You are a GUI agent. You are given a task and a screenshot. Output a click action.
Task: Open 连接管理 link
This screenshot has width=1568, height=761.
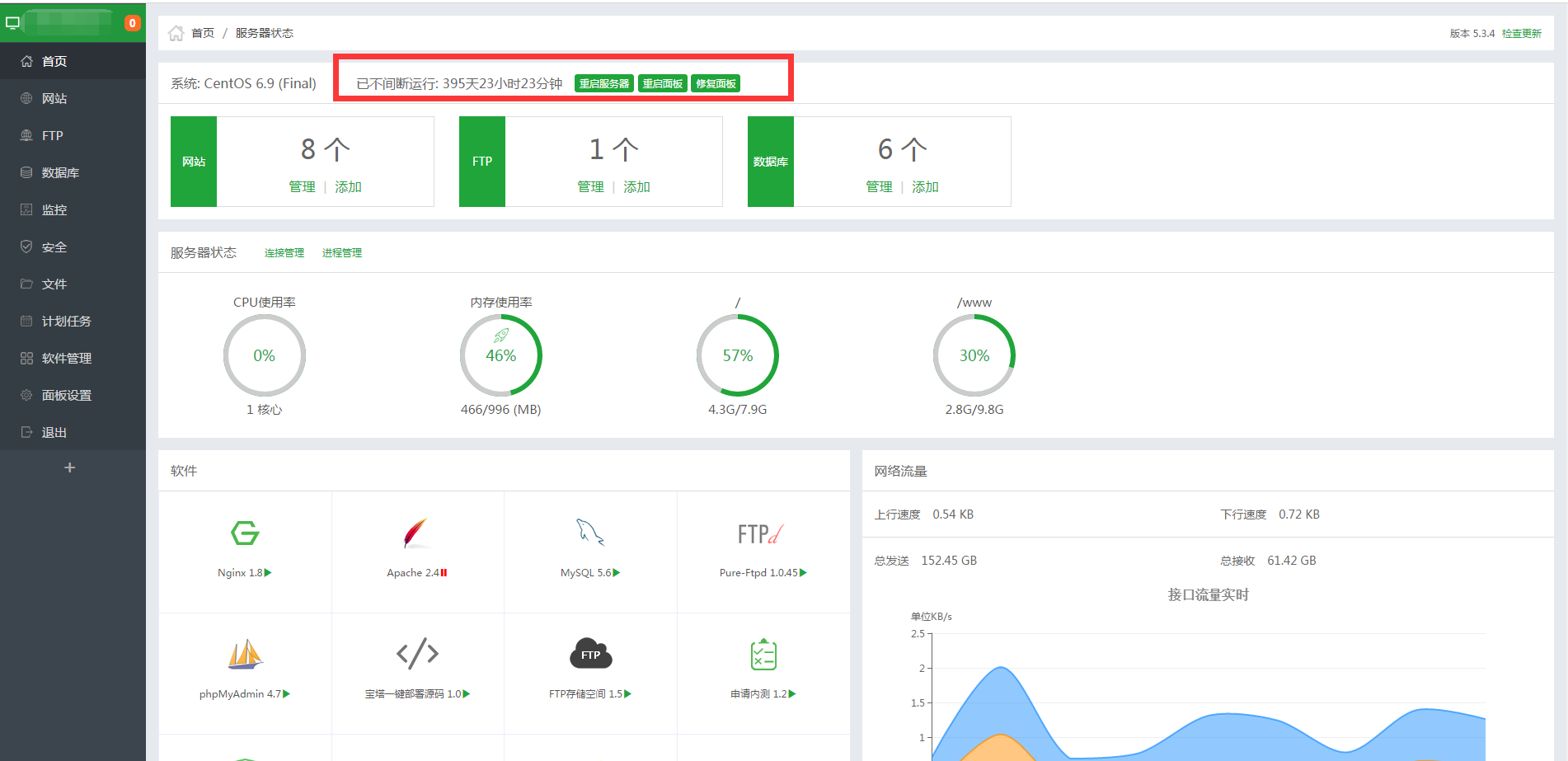284,252
